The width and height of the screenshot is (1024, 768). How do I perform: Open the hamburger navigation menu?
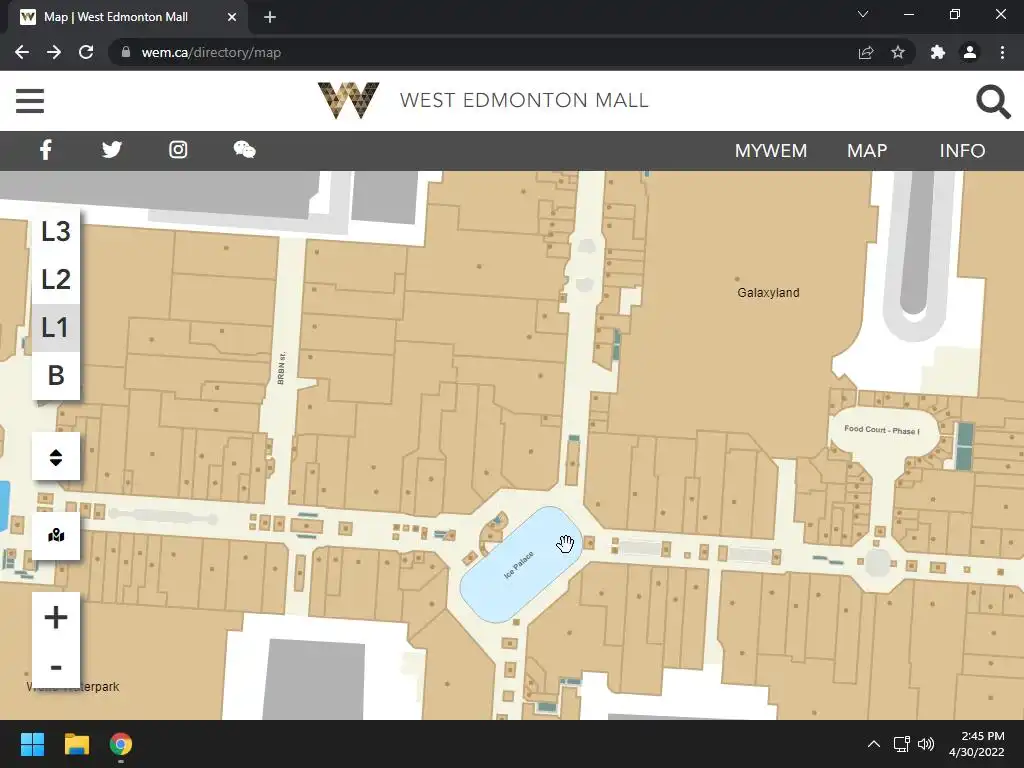30,101
